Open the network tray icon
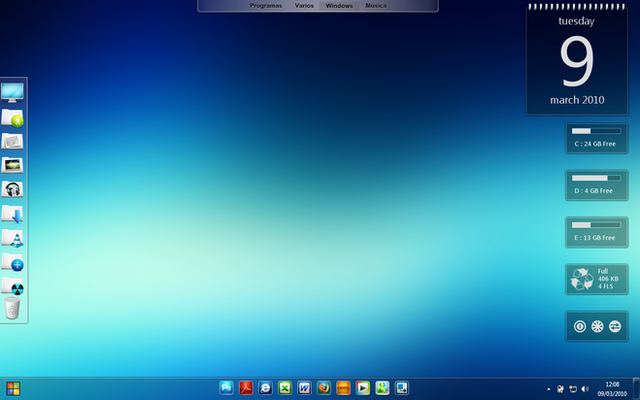 pos(573,389)
